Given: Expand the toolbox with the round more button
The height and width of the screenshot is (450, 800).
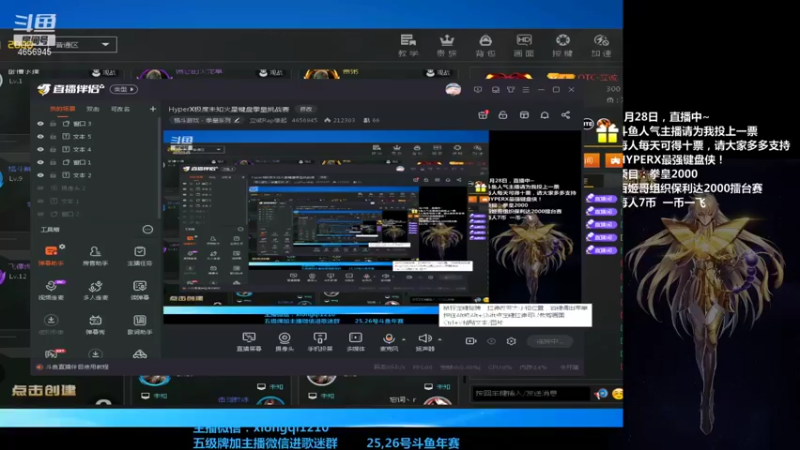Looking at the screenshot, I should click(x=147, y=230).
